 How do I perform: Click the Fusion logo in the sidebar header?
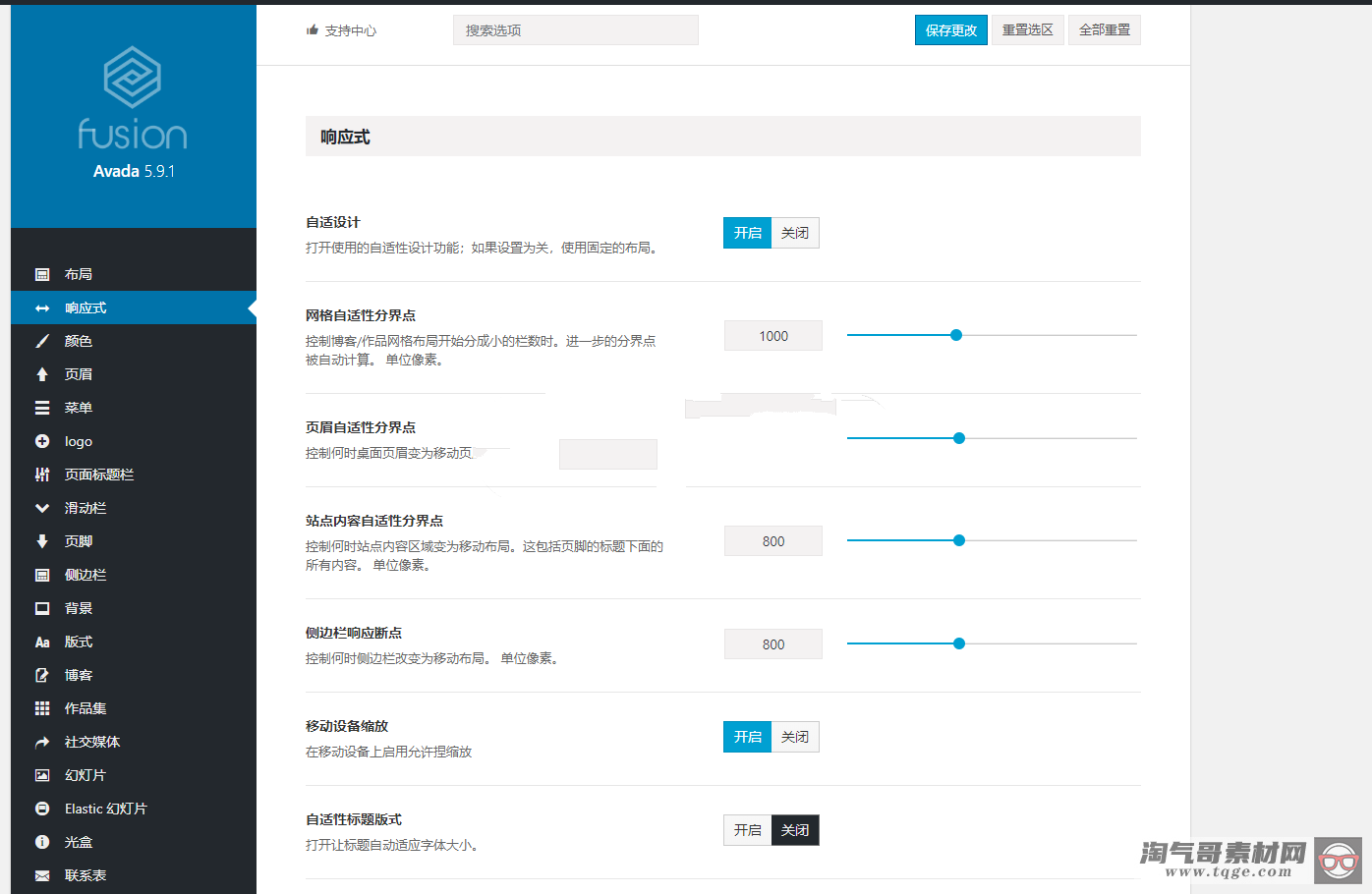(x=133, y=97)
